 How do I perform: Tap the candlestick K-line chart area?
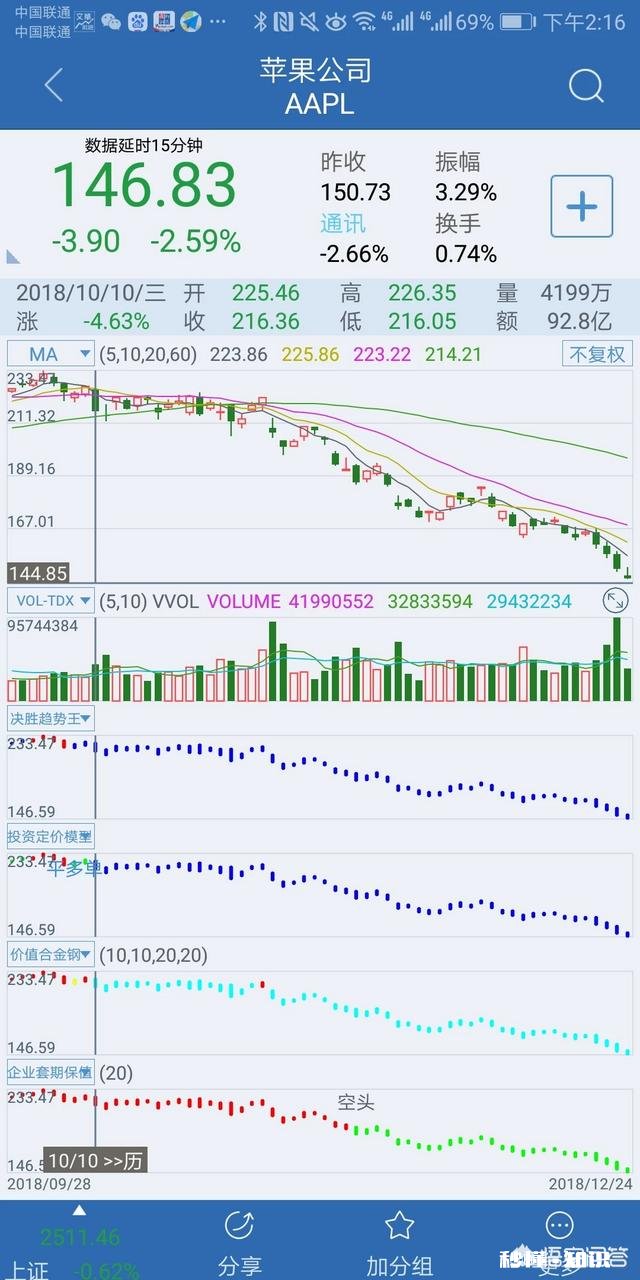(320, 475)
